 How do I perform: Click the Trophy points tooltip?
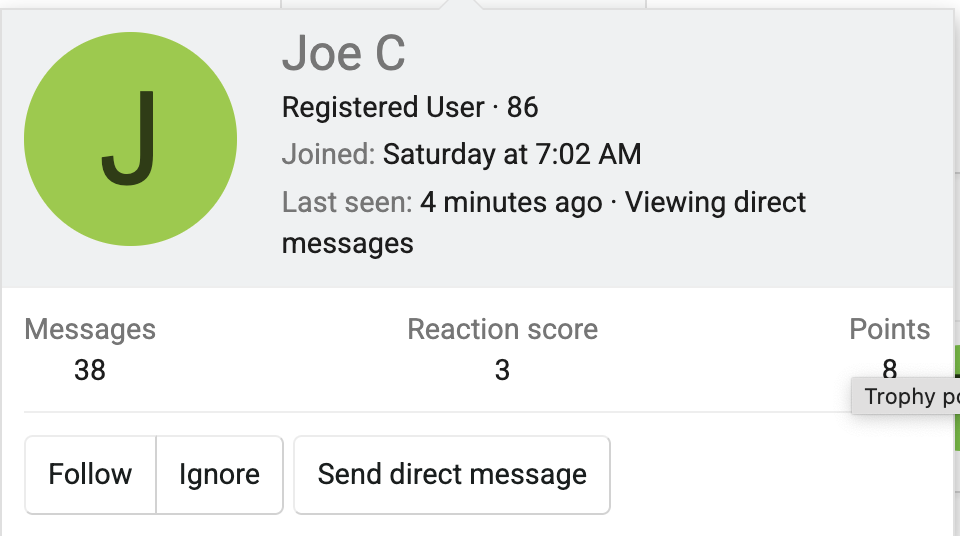click(910, 397)
